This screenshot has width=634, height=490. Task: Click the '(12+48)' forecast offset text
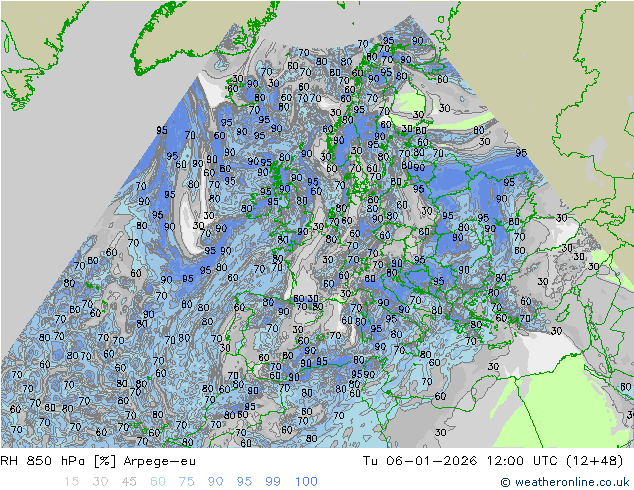coord(594,461)
